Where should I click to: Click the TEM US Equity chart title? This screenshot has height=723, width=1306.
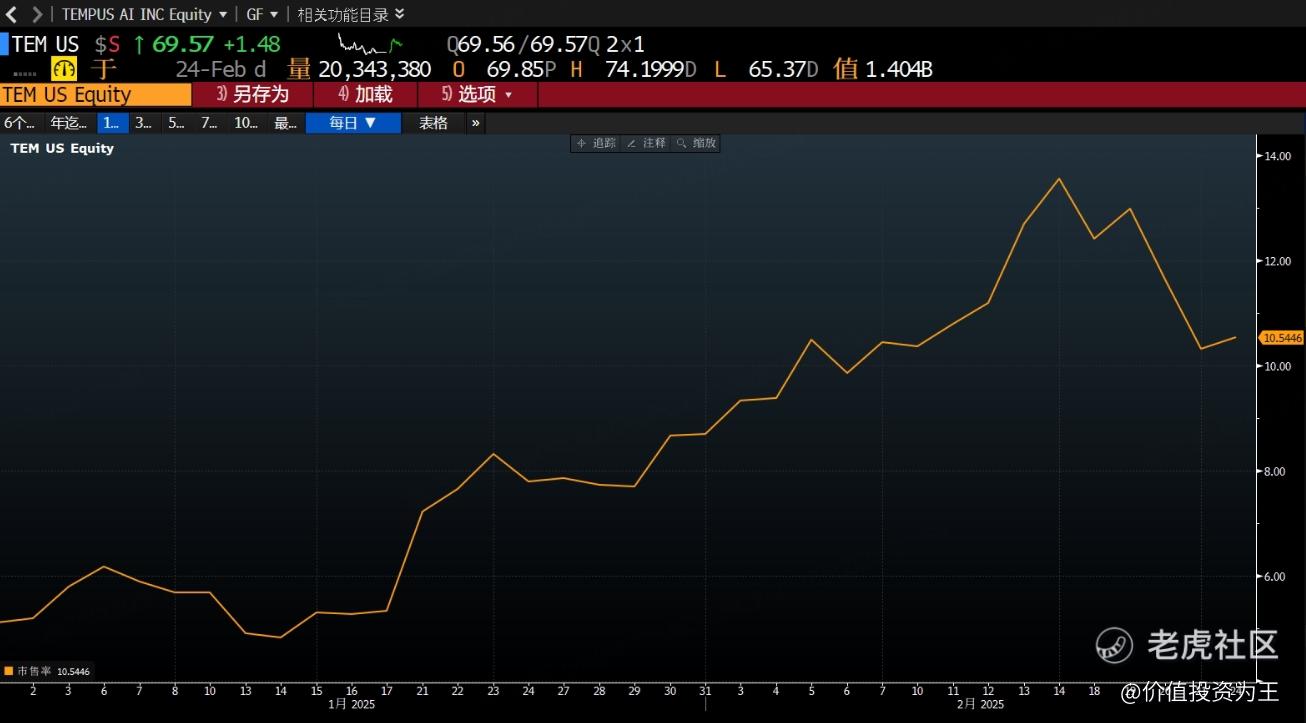[x=62, y=148]
